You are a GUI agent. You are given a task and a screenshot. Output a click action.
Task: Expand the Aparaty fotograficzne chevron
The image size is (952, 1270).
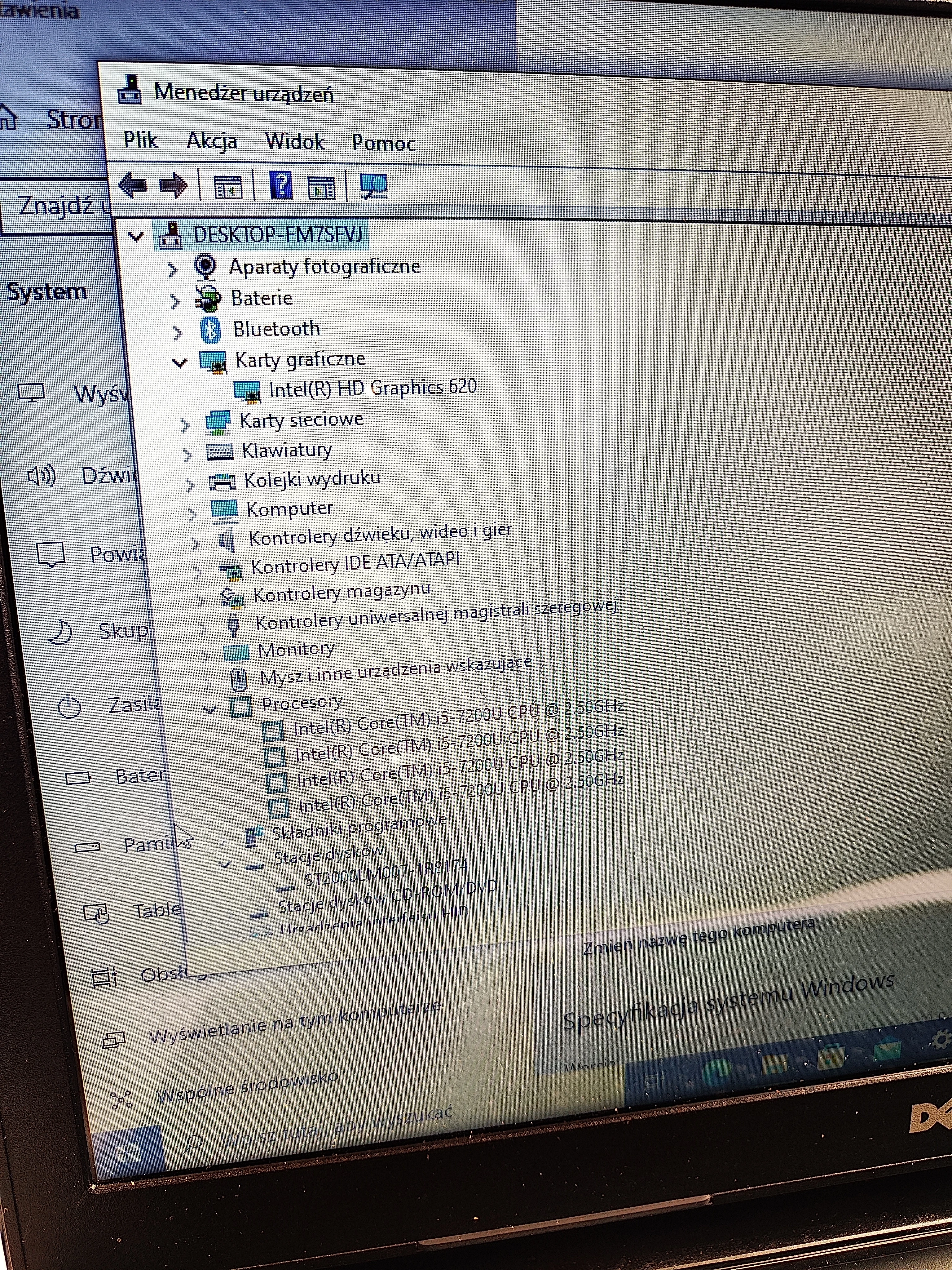(x=172, y=270)
